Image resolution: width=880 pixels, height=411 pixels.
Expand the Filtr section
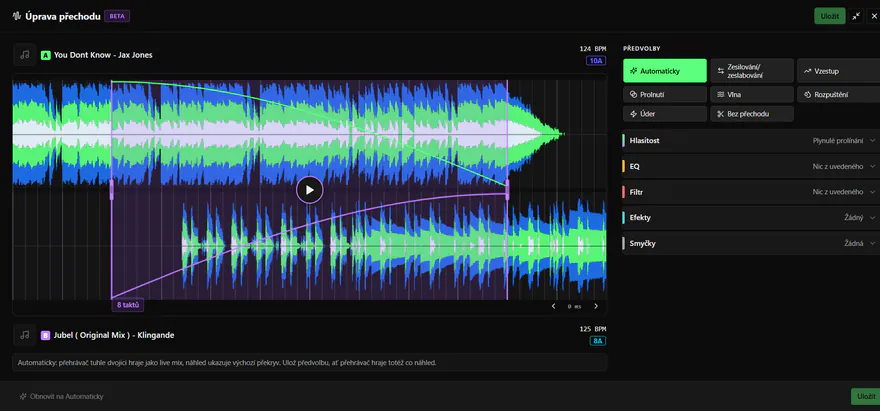pyautogui.click(x=751, y=192)
